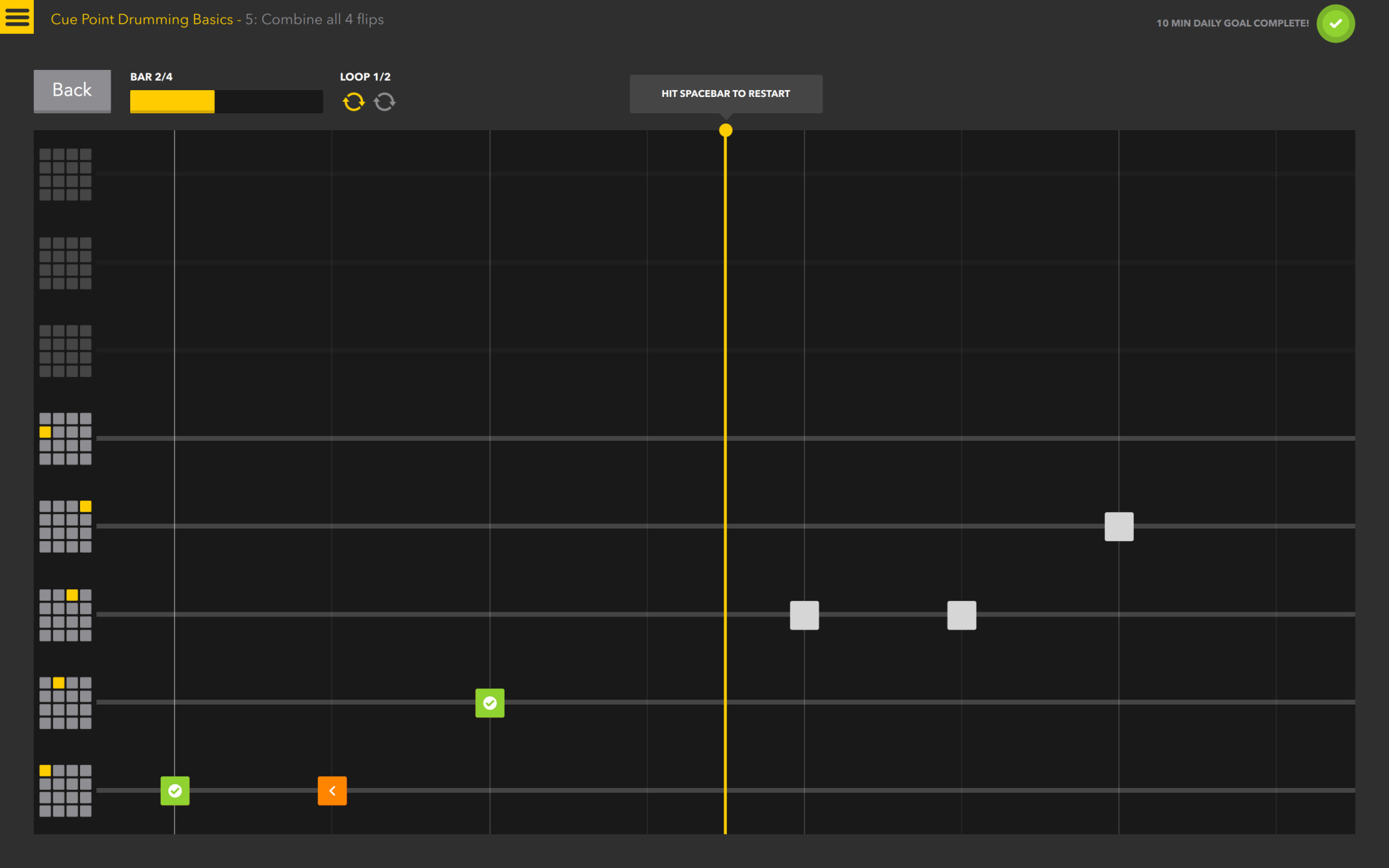Click the topmost dimmed pad grid
Image resolution: width=1389 pixels, height=868 pixels.
(65, 174)
